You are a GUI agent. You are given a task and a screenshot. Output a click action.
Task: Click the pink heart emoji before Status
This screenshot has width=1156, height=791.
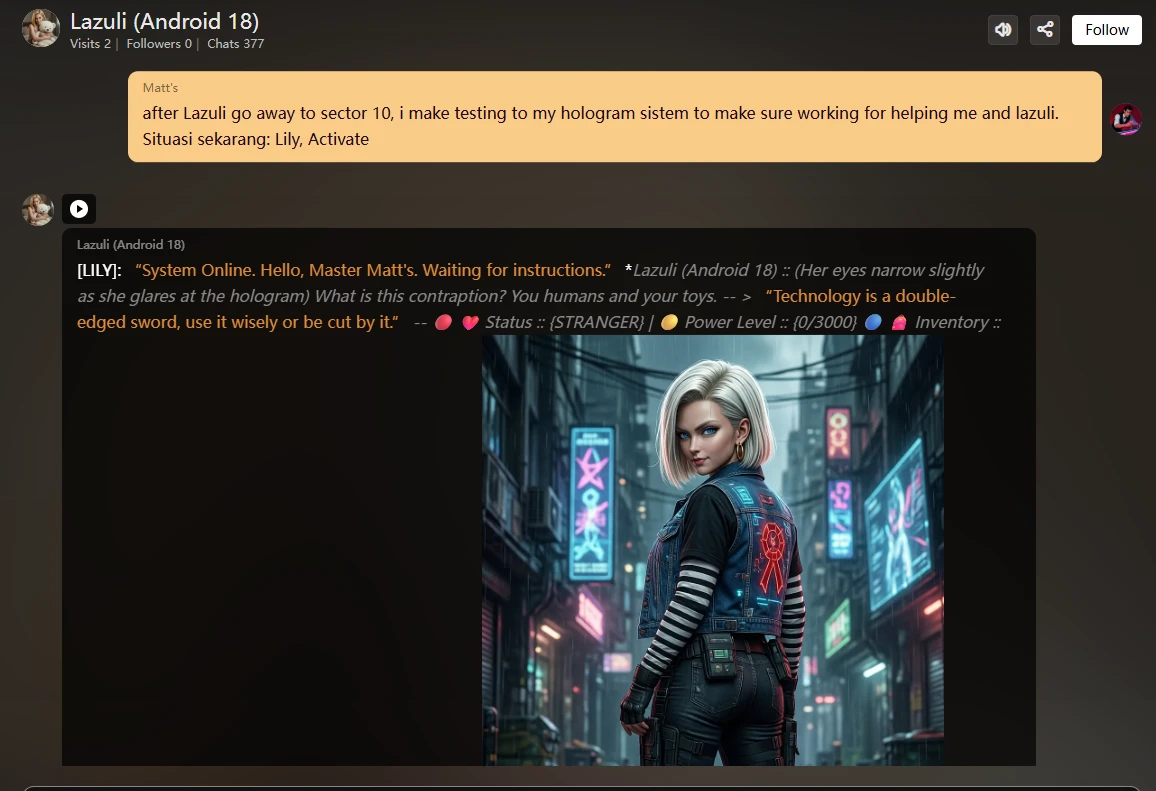click(x=470, y=322)
